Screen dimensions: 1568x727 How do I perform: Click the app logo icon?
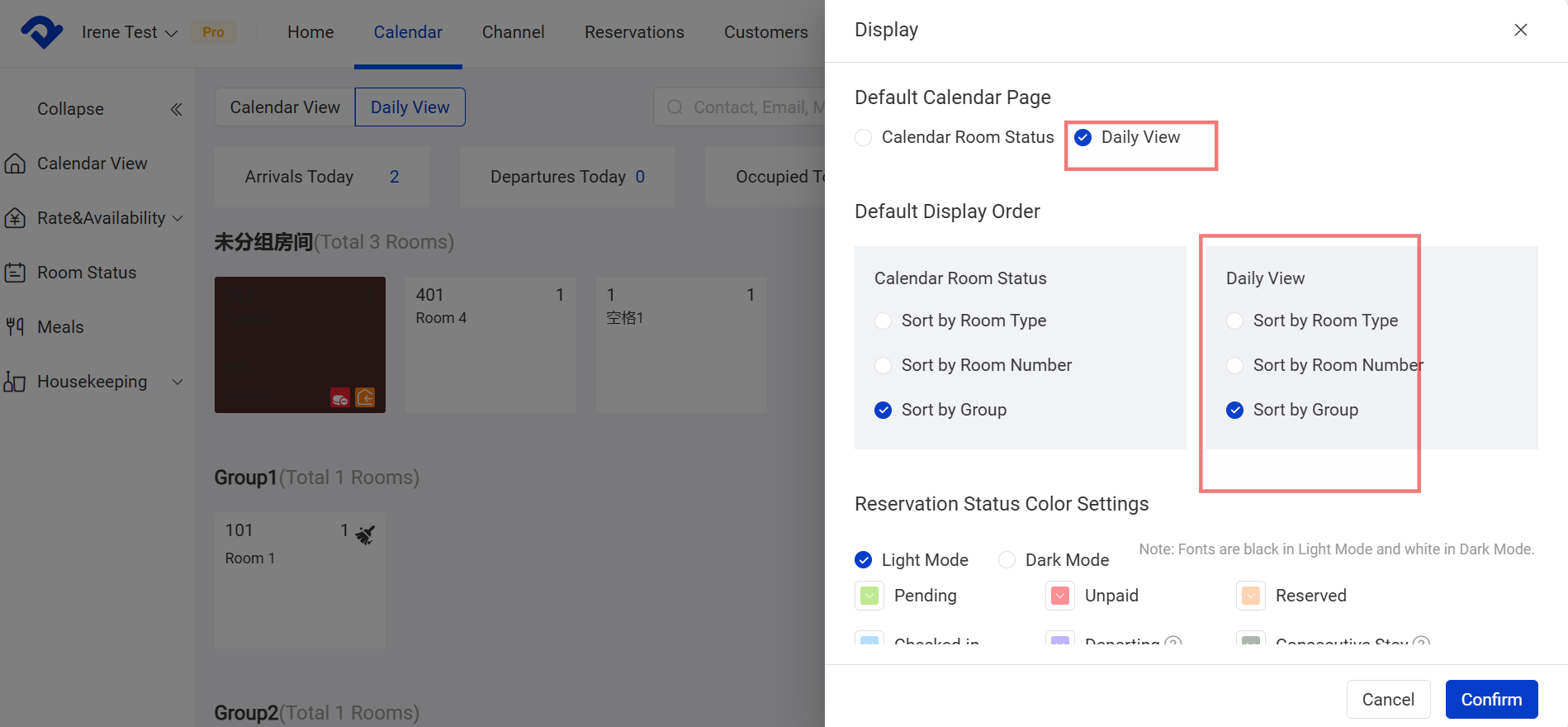pos(41,32)
